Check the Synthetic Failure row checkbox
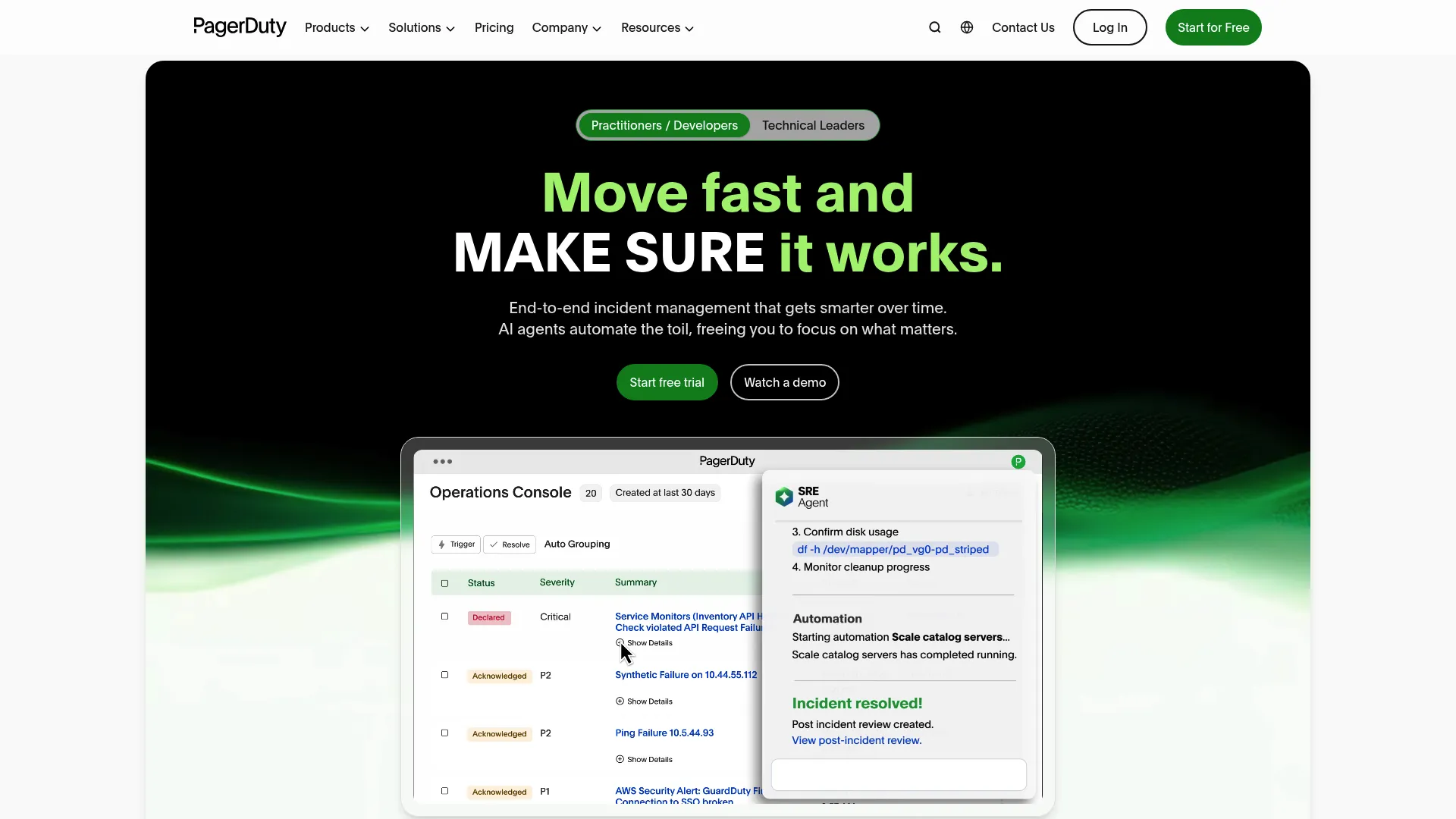Viewport: 1456px width, 819px height. 445,675
